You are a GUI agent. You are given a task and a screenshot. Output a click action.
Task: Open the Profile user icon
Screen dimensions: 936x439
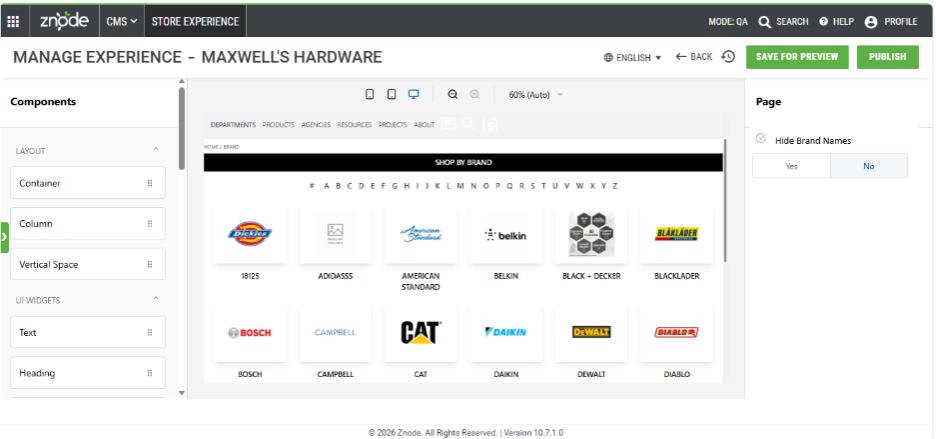coord(871,22)
